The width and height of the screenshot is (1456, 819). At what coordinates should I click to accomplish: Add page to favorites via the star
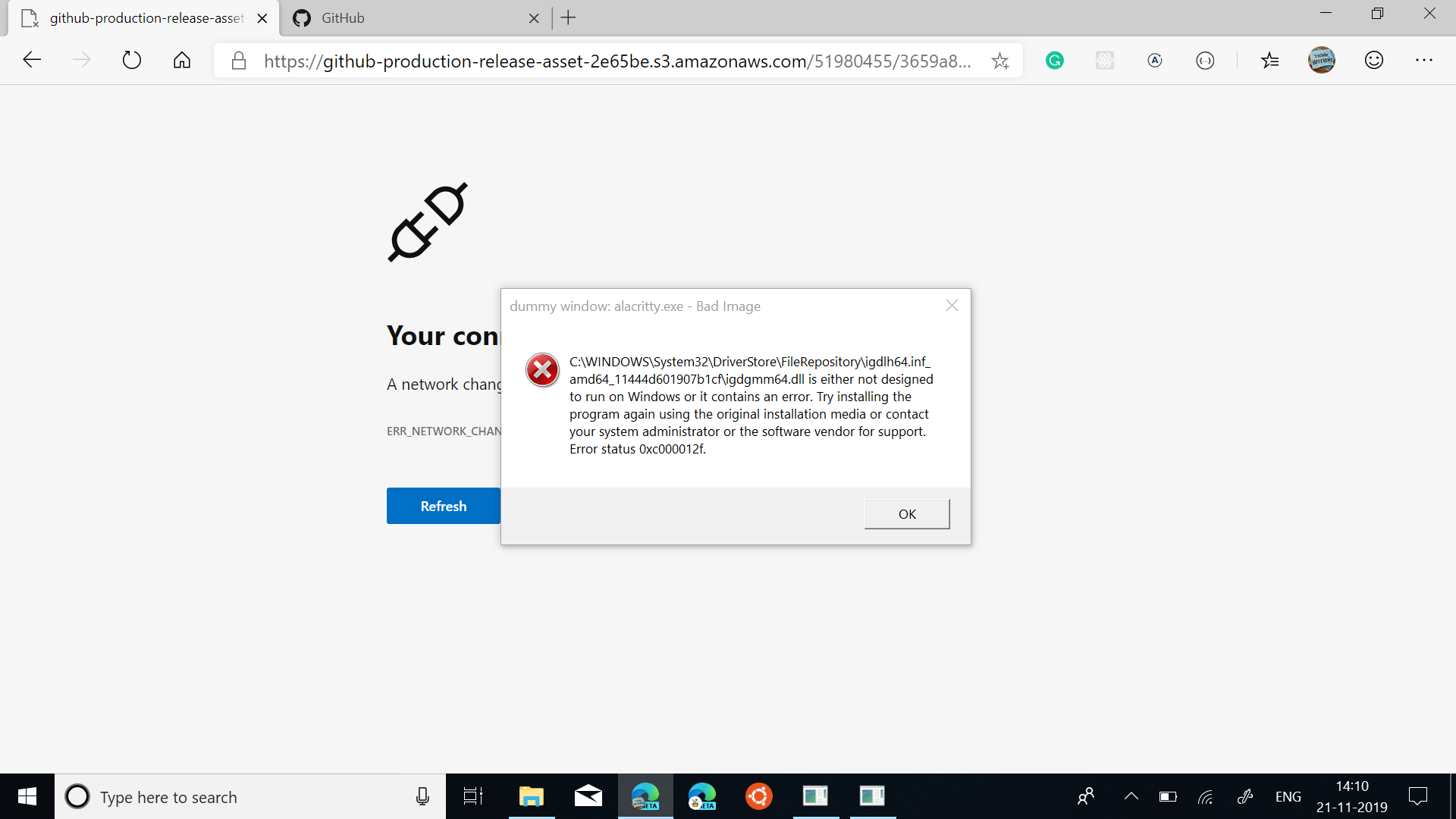click(1000, 61)
